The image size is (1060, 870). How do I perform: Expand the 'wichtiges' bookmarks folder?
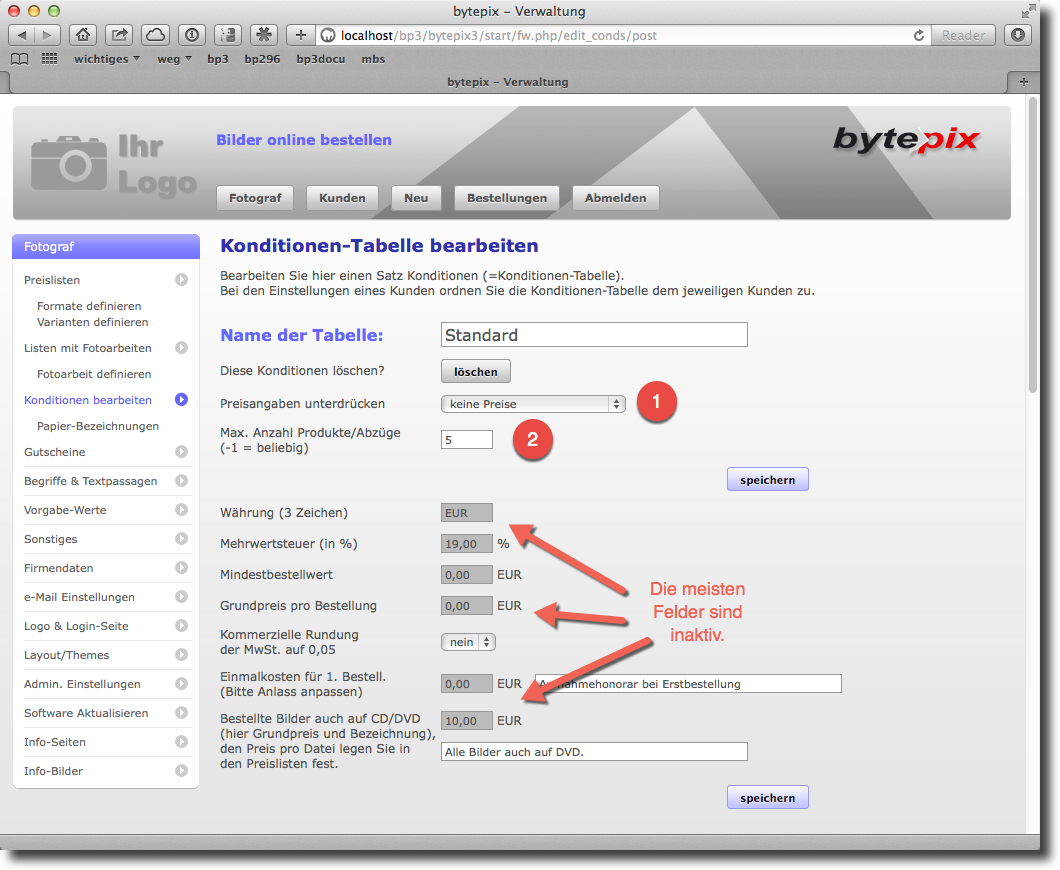(x=106, y=59)
